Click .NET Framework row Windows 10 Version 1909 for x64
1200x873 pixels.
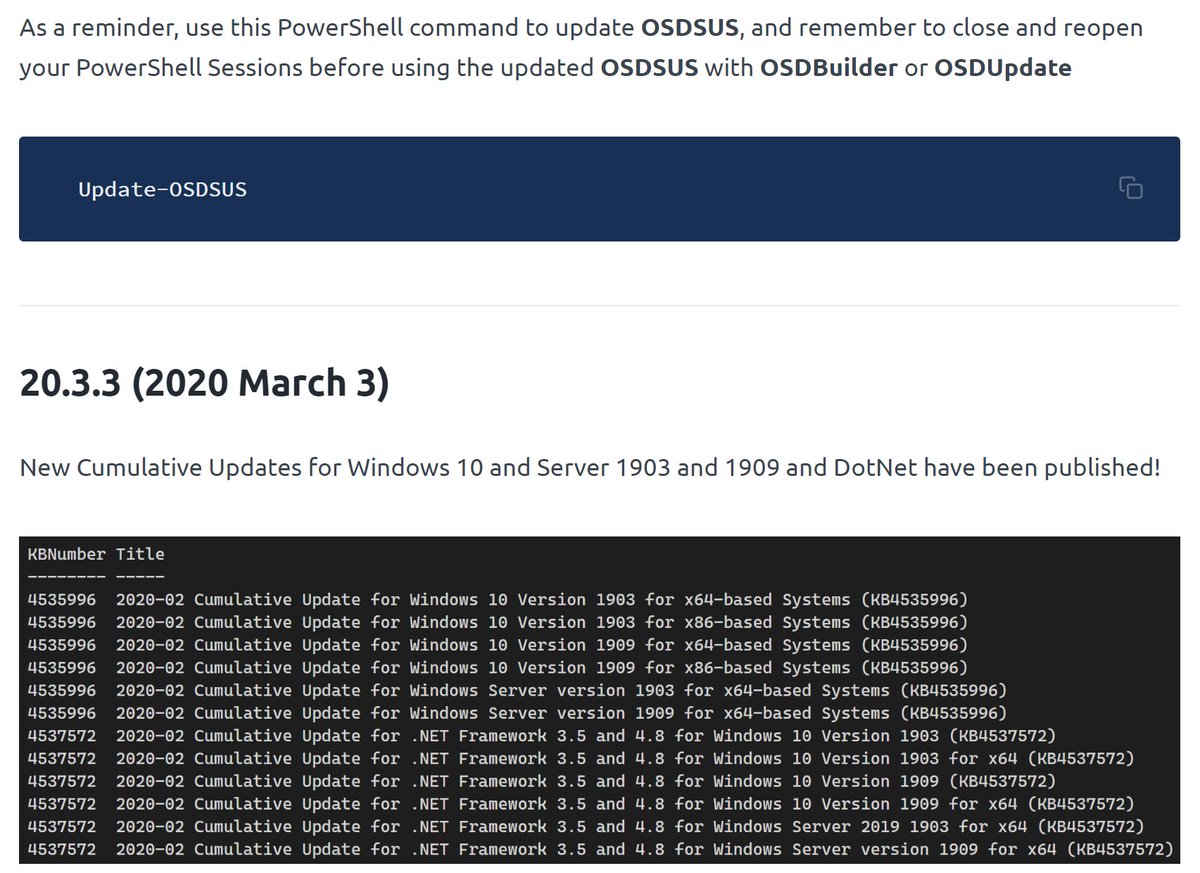click(x=581, y=804)
